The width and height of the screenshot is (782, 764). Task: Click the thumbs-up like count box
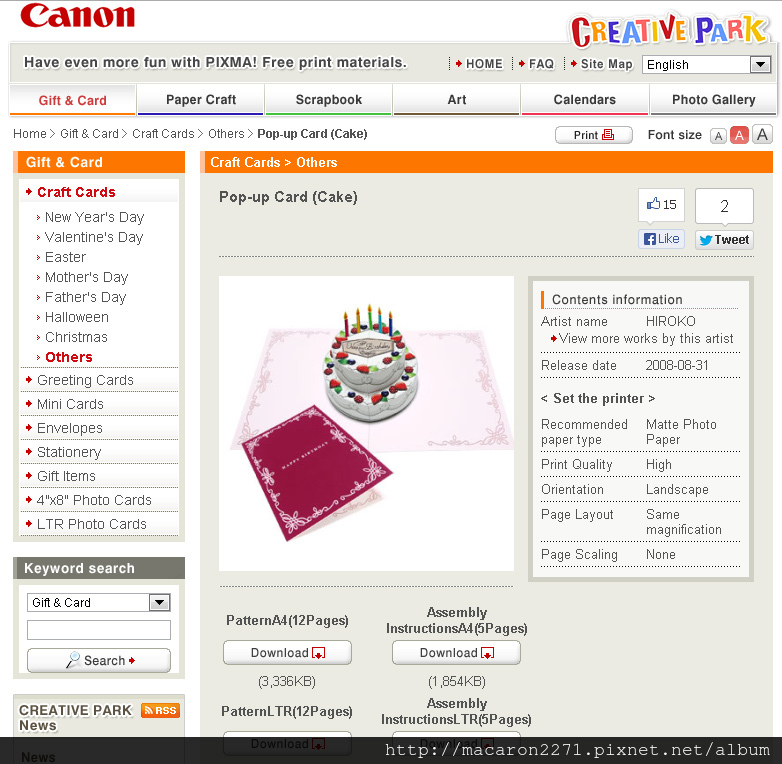click(x=661, y=204)
